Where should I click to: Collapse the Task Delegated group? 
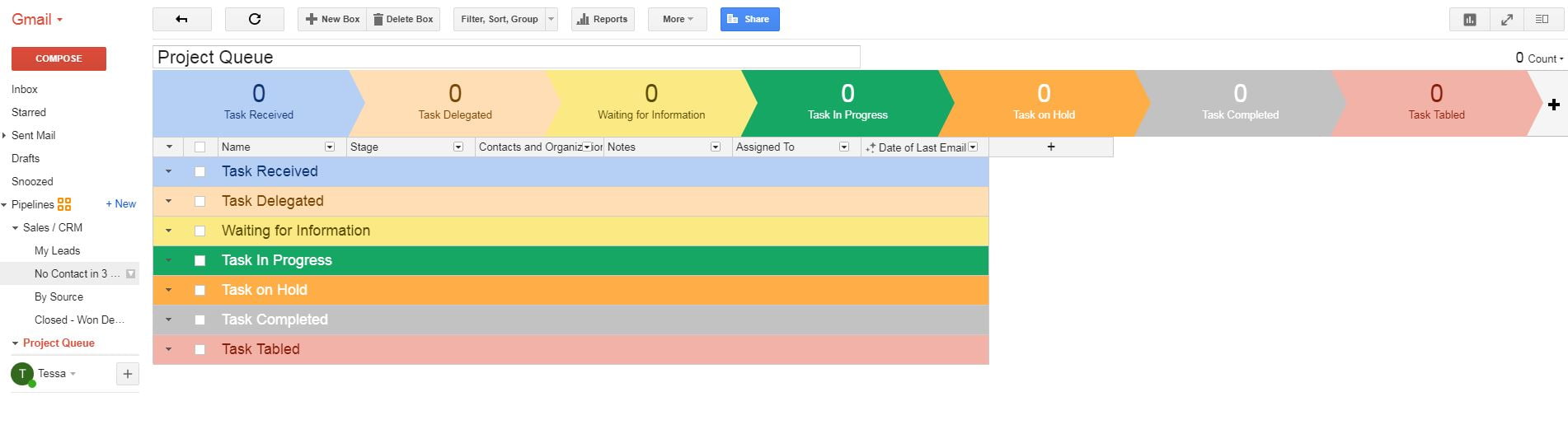169,201
